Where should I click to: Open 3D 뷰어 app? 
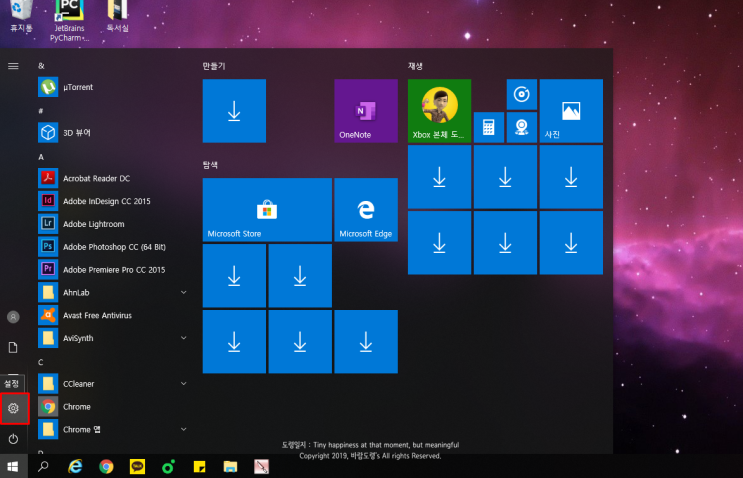[x=113, y=133]
